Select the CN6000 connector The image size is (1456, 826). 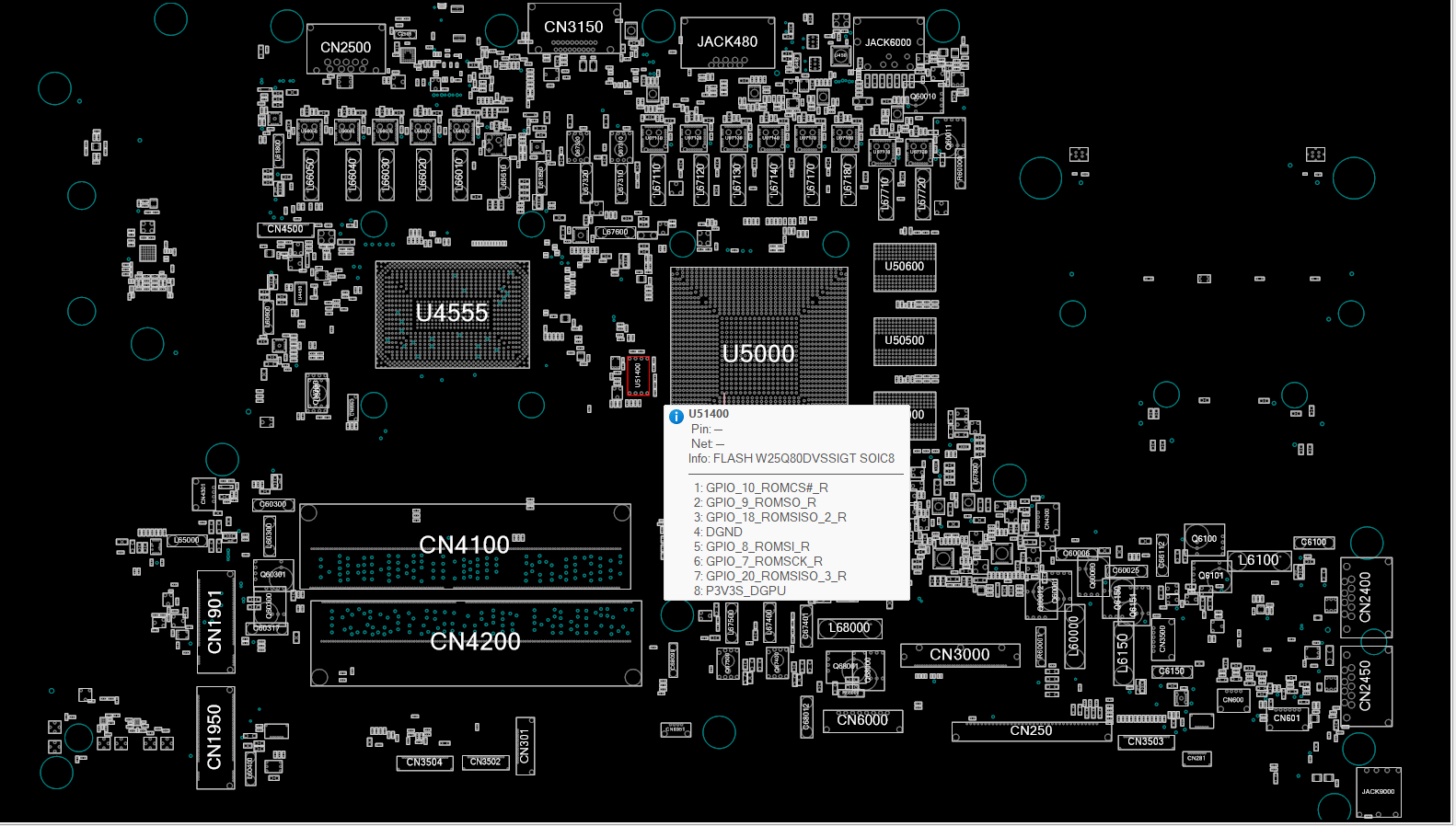point(862,721)
